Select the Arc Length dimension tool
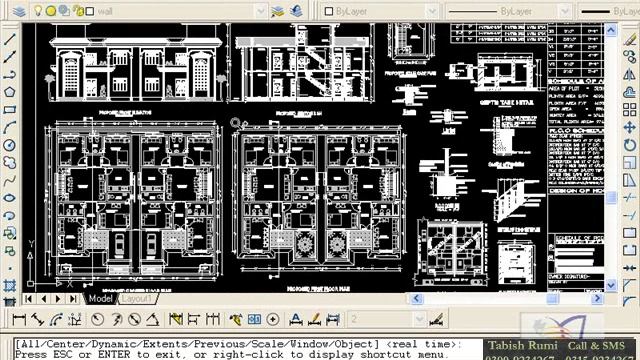 coord(56,319)
